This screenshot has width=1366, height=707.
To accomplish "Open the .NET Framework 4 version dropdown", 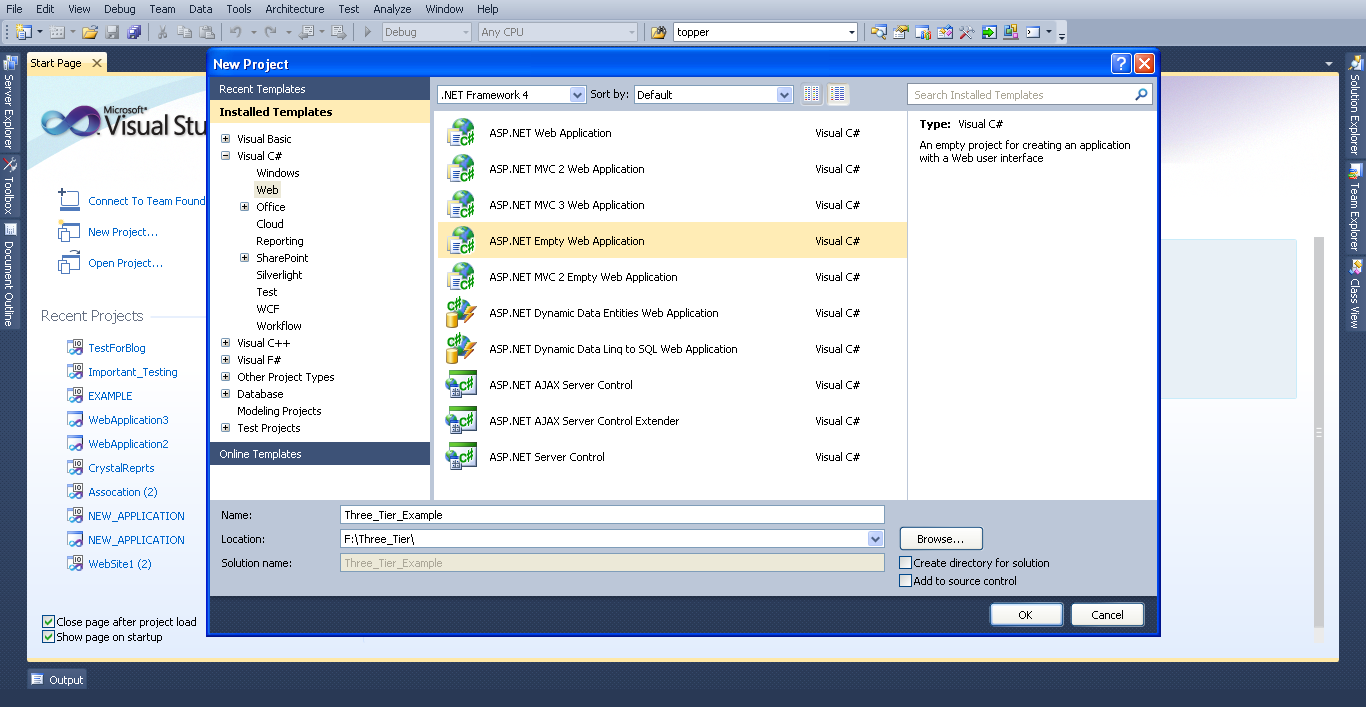I will pos(577,95).
